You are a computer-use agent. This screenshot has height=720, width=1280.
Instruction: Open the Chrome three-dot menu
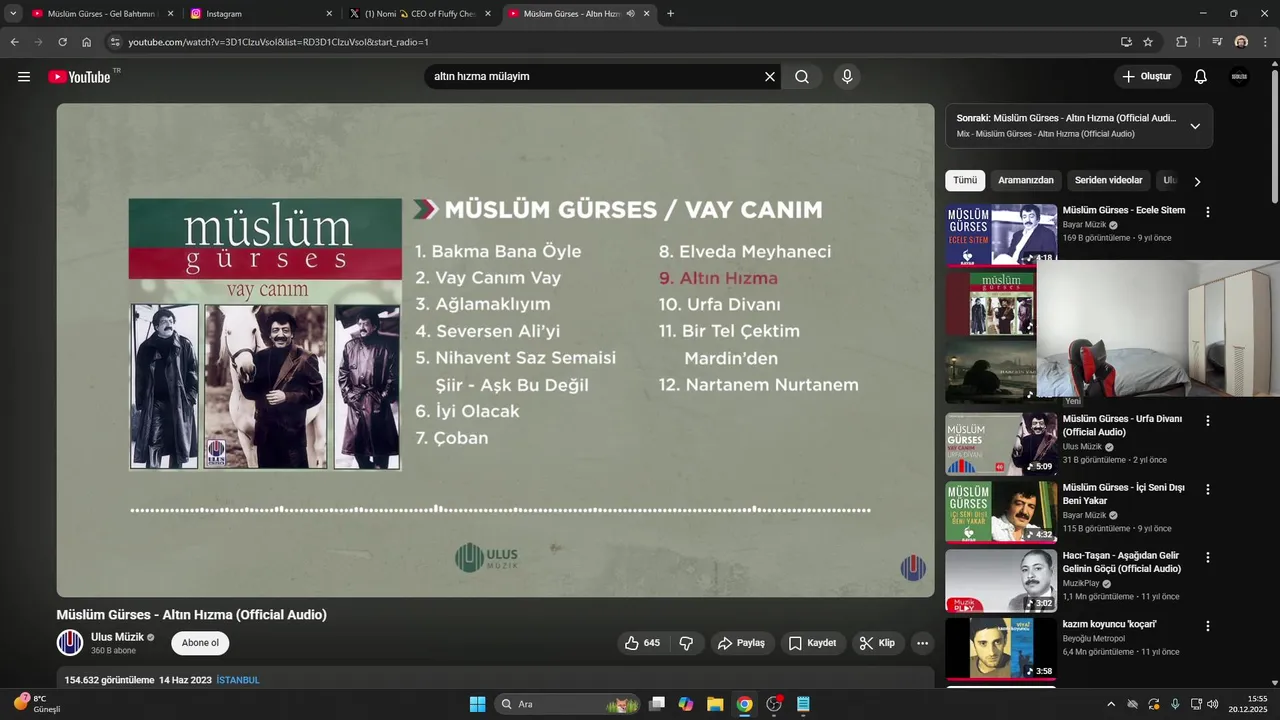click(x=1264, y=42)
